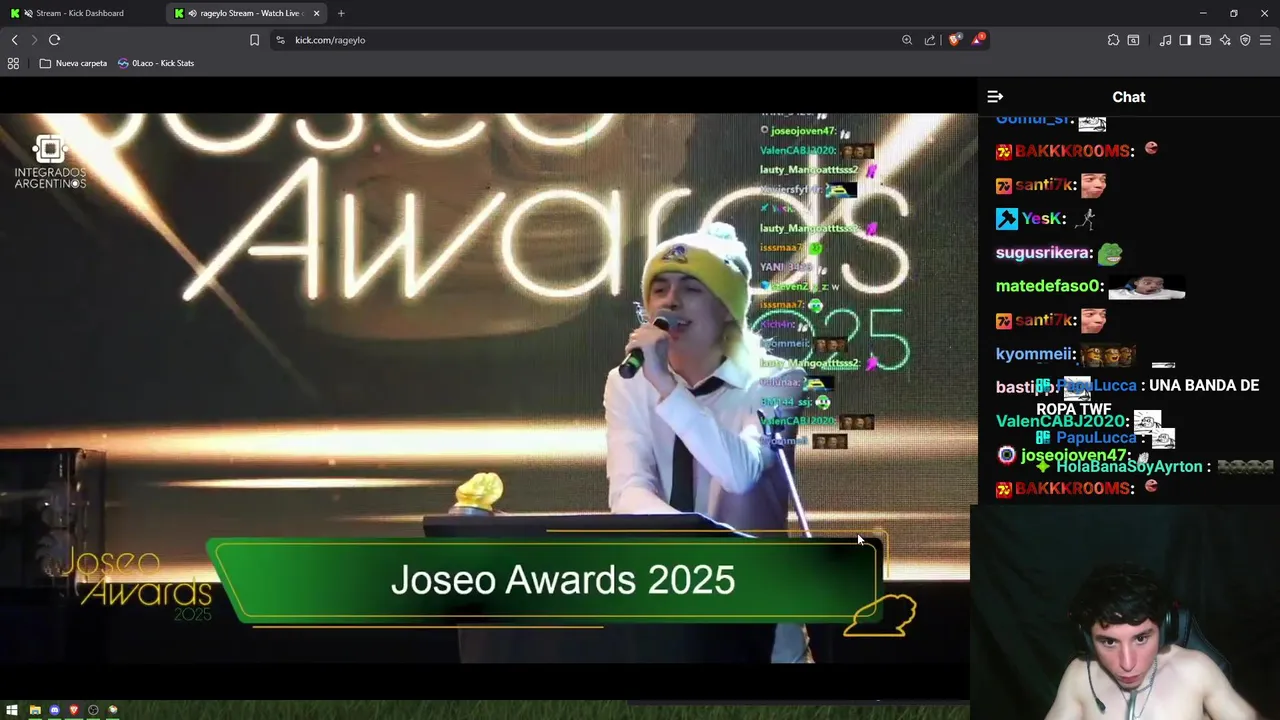The height and width of the screenshot is (720, 1280).
Task: Open tab groups grid icon on bookmarks bar
Action: pos(13,63)
